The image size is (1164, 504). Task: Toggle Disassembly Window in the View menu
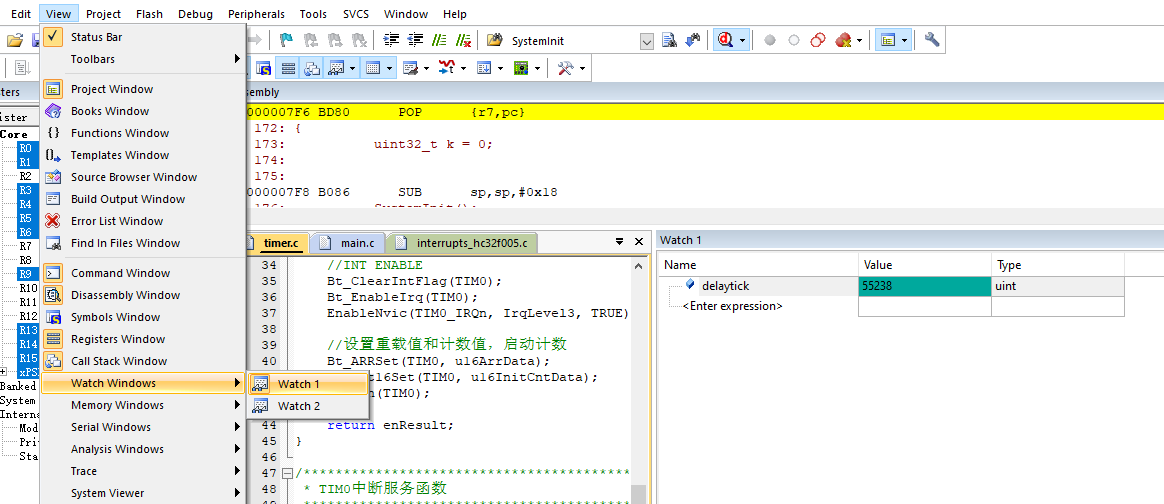tap(143, 295)
